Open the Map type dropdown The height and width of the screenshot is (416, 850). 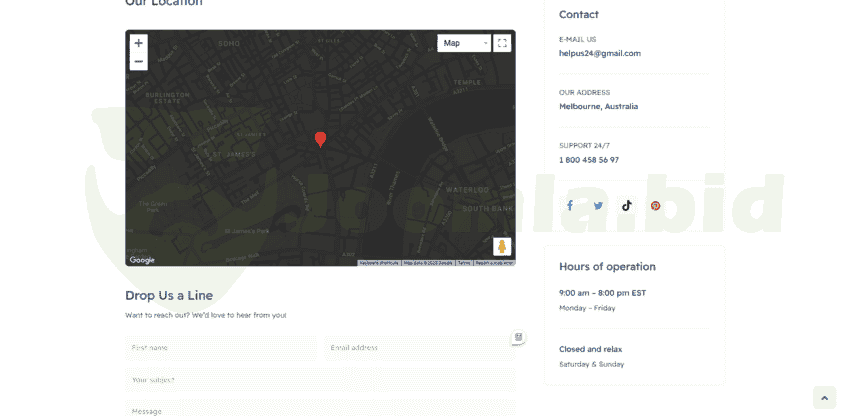click(464, 43)
